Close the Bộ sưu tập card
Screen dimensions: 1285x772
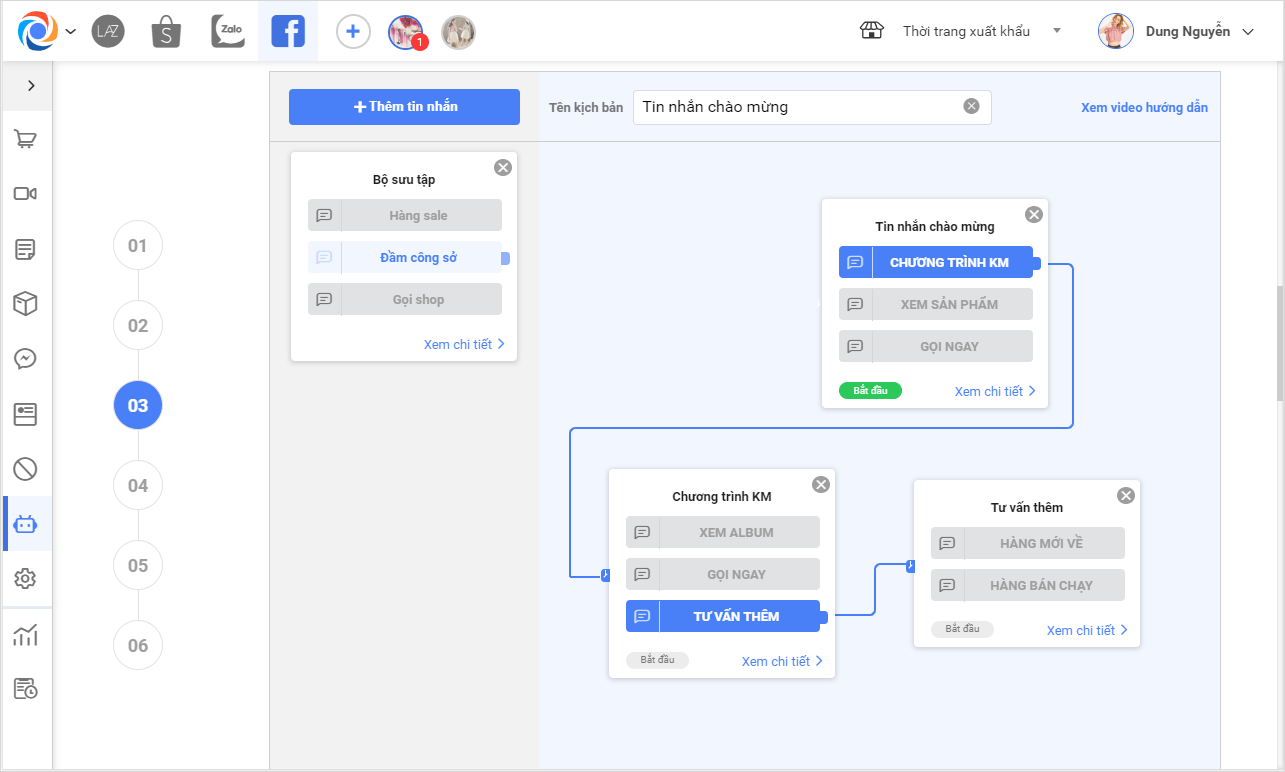(x=503, y=168)
